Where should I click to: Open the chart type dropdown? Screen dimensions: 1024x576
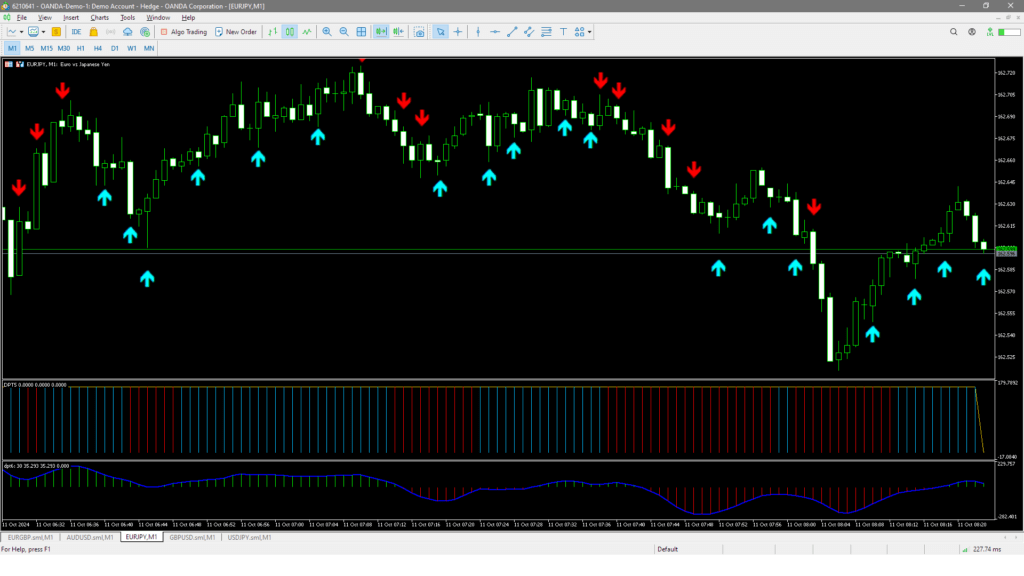(x=19, y=32)
